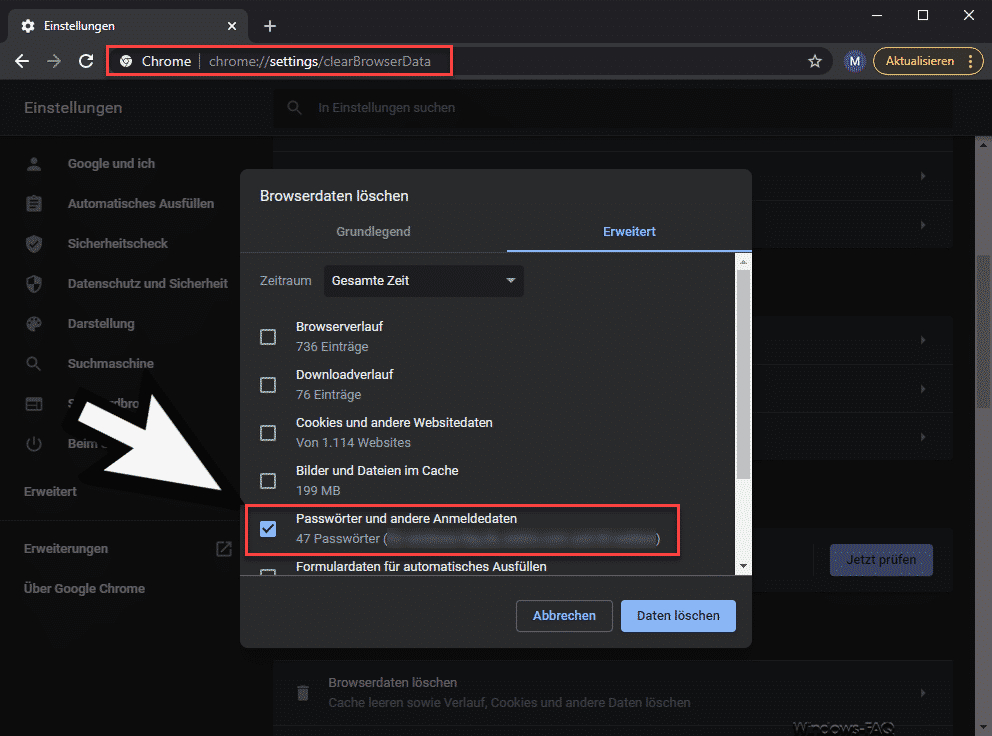Click the Standardbrowser window icon in sidebar
The width and height of the screenshot is (992, 736).
point(34,404)
